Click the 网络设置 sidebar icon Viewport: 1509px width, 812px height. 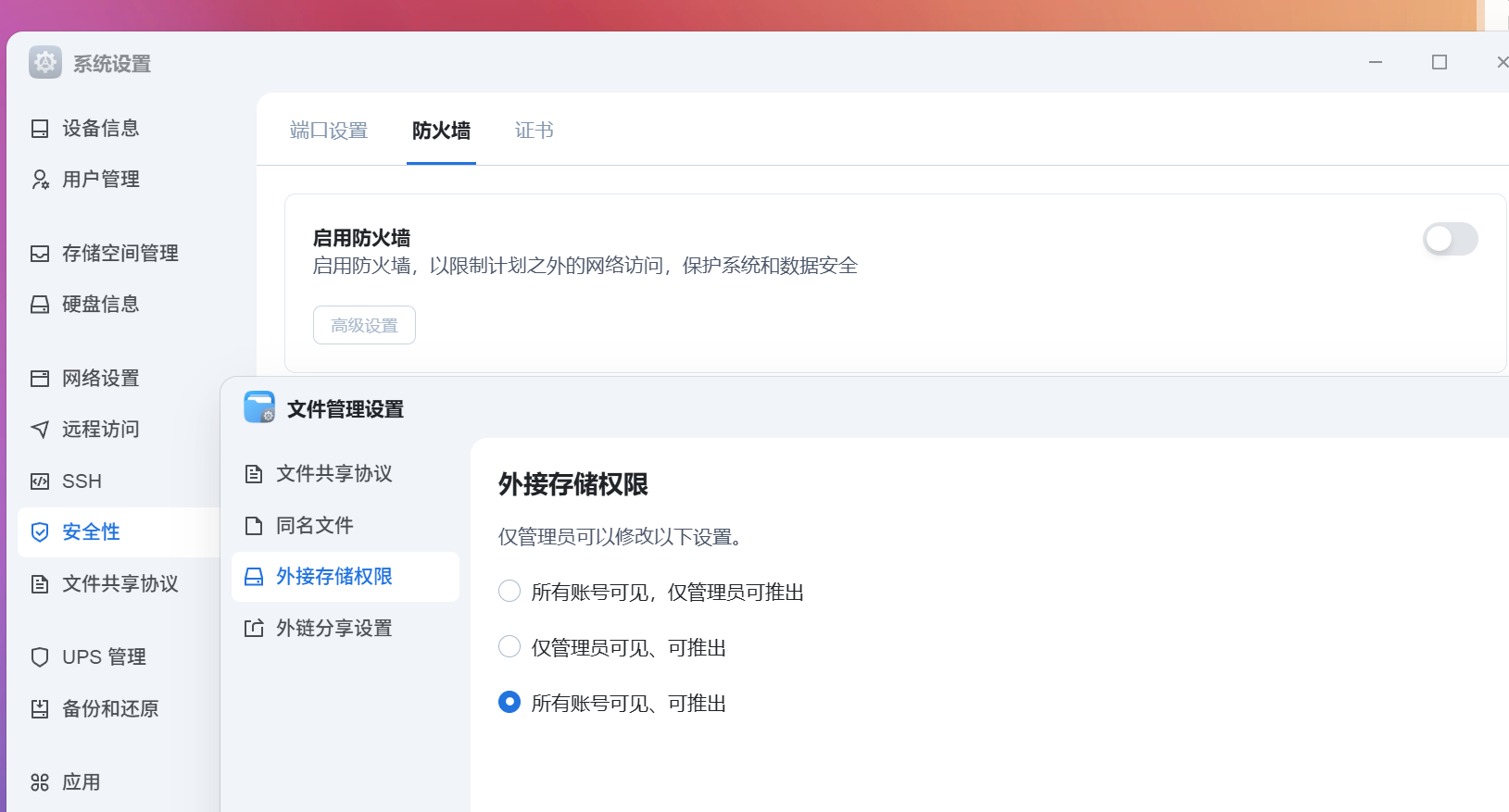pyautogui.click(x=40, y=379)
